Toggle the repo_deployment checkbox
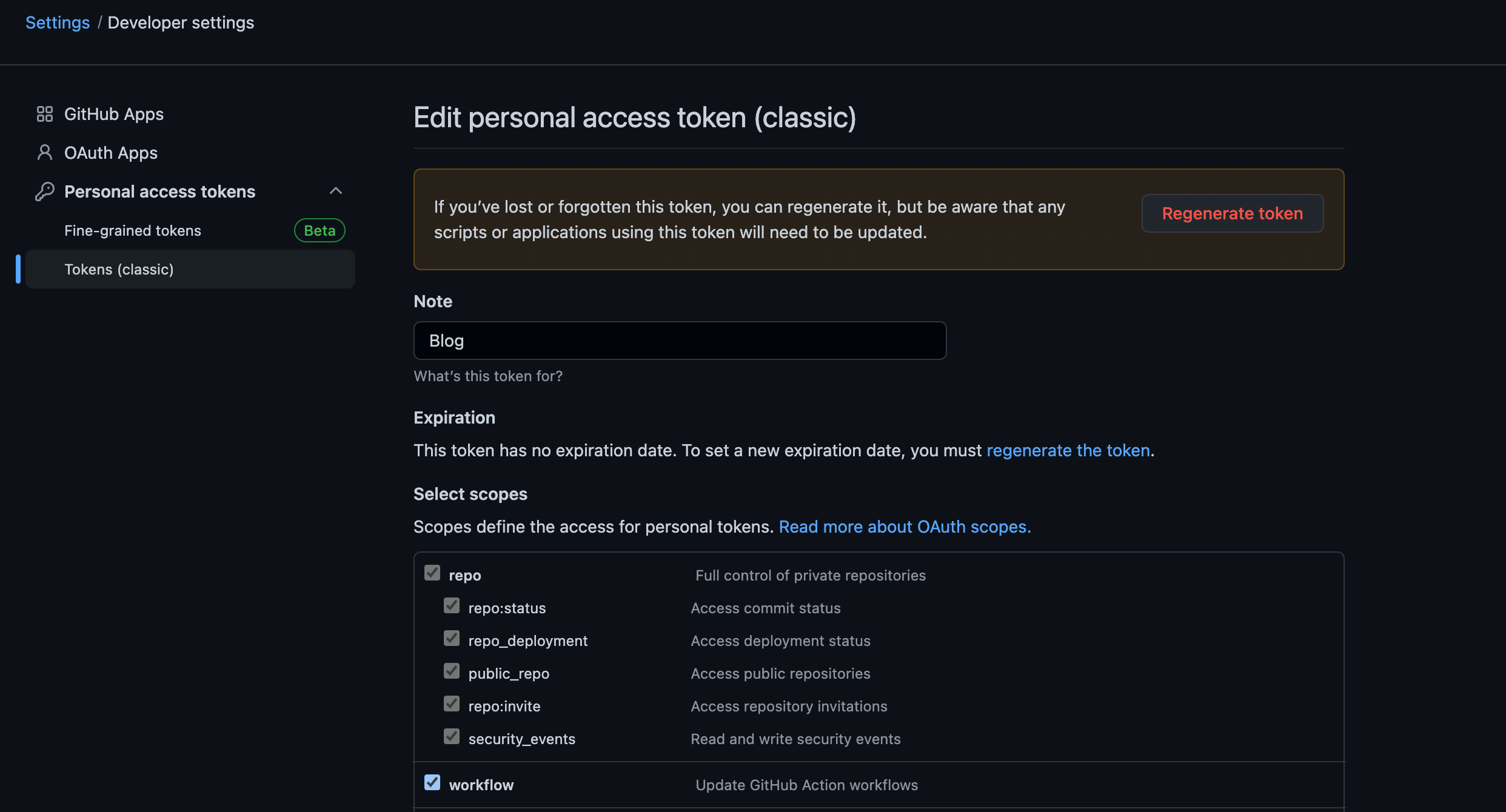The height and width of the screenshot is (812, 1506). 452,638
